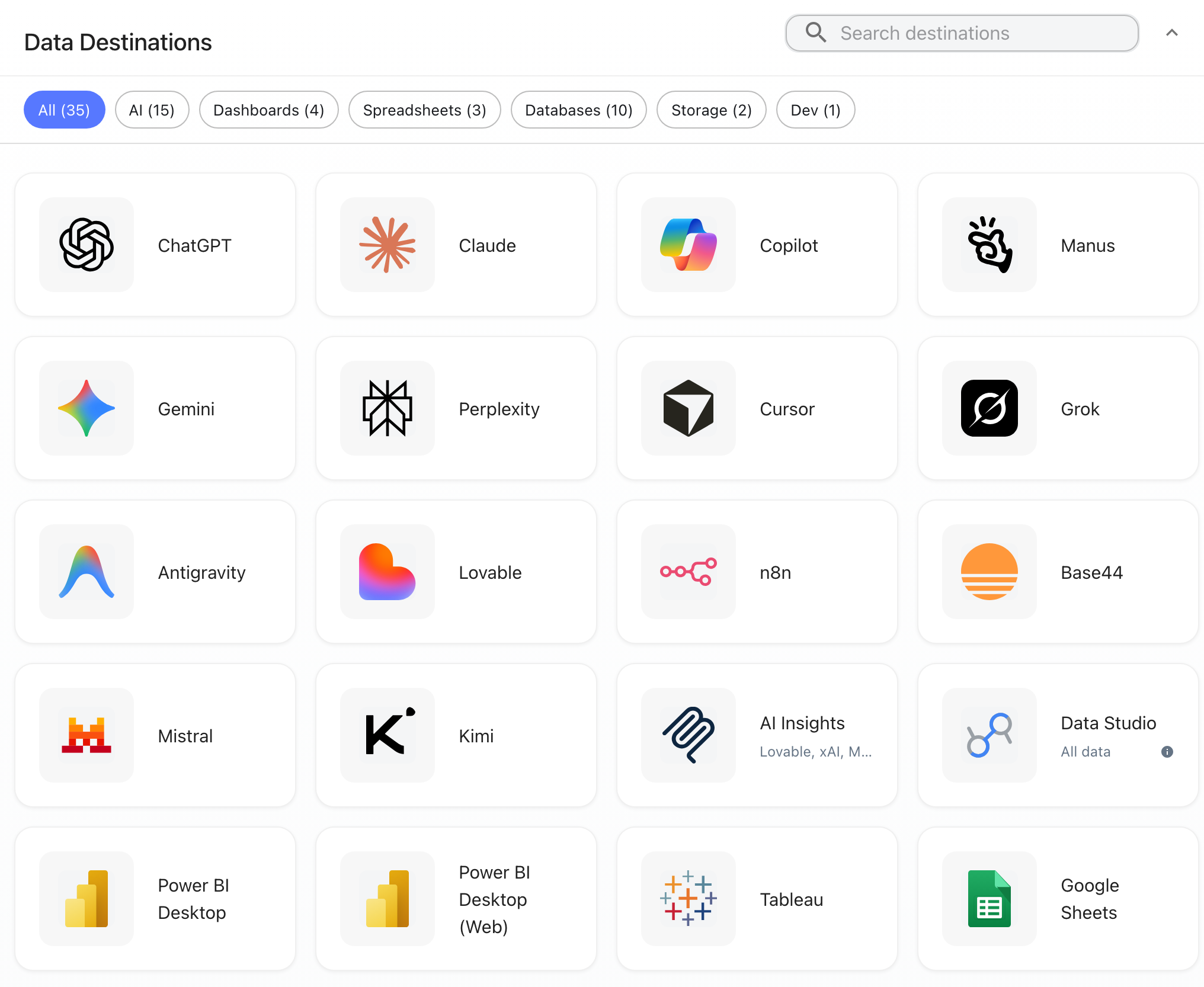This screenshot has height=987, width=1204.
Task: Click the Claude starburst icon
Action: (388, 245)
